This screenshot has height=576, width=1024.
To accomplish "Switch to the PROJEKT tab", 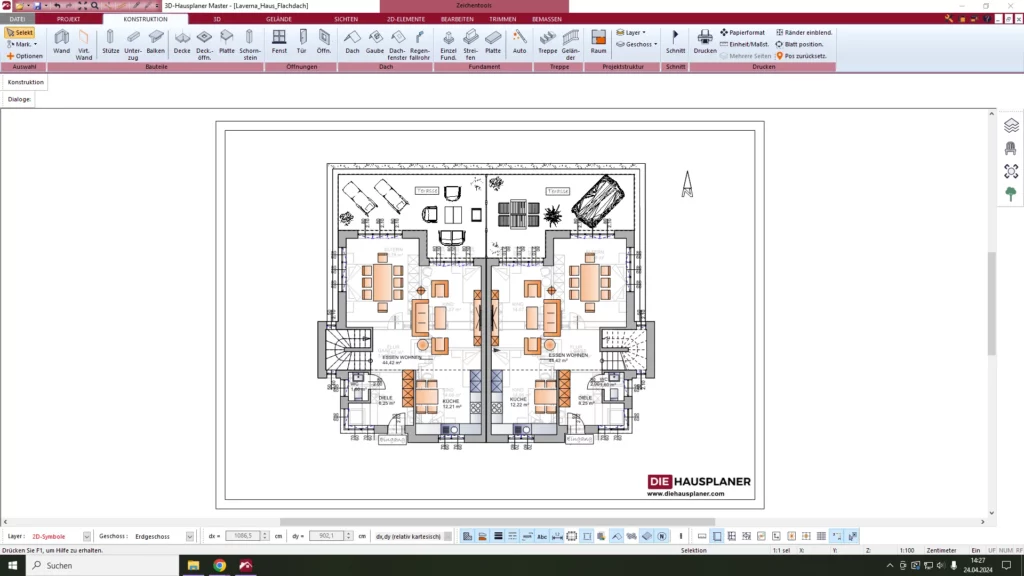I will coord(68,19).
